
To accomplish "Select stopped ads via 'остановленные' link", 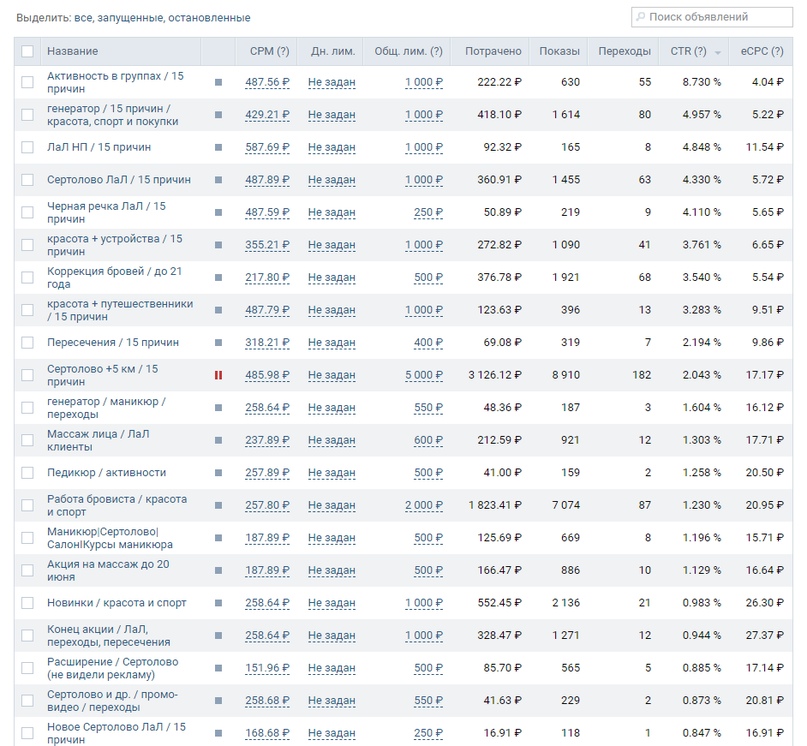I will click(209, 18).
